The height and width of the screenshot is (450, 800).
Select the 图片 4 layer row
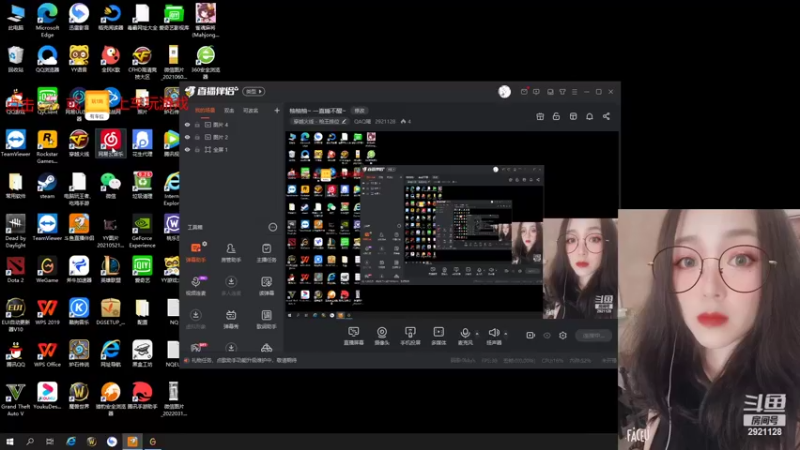pos(232,124)
